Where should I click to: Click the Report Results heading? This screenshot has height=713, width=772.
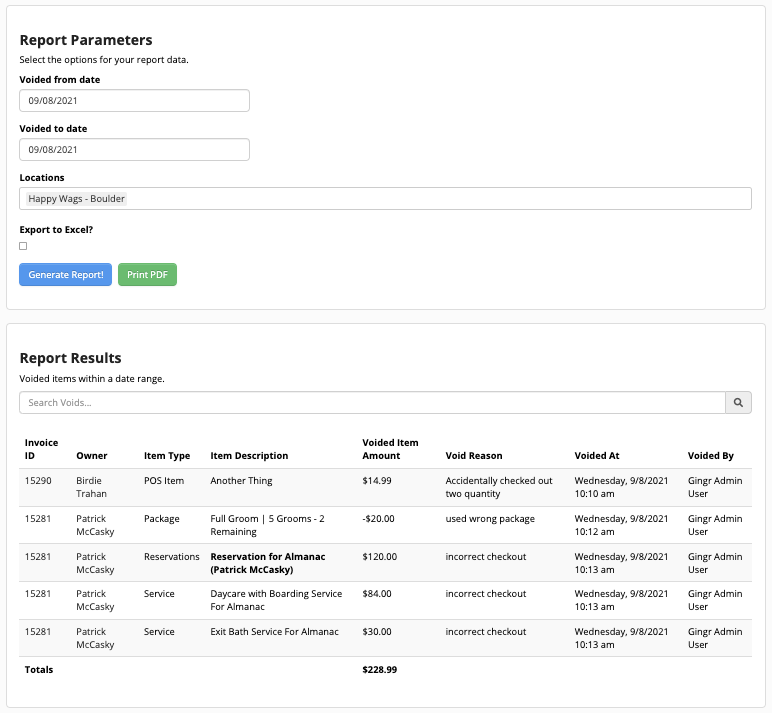[x=70, y=358]
